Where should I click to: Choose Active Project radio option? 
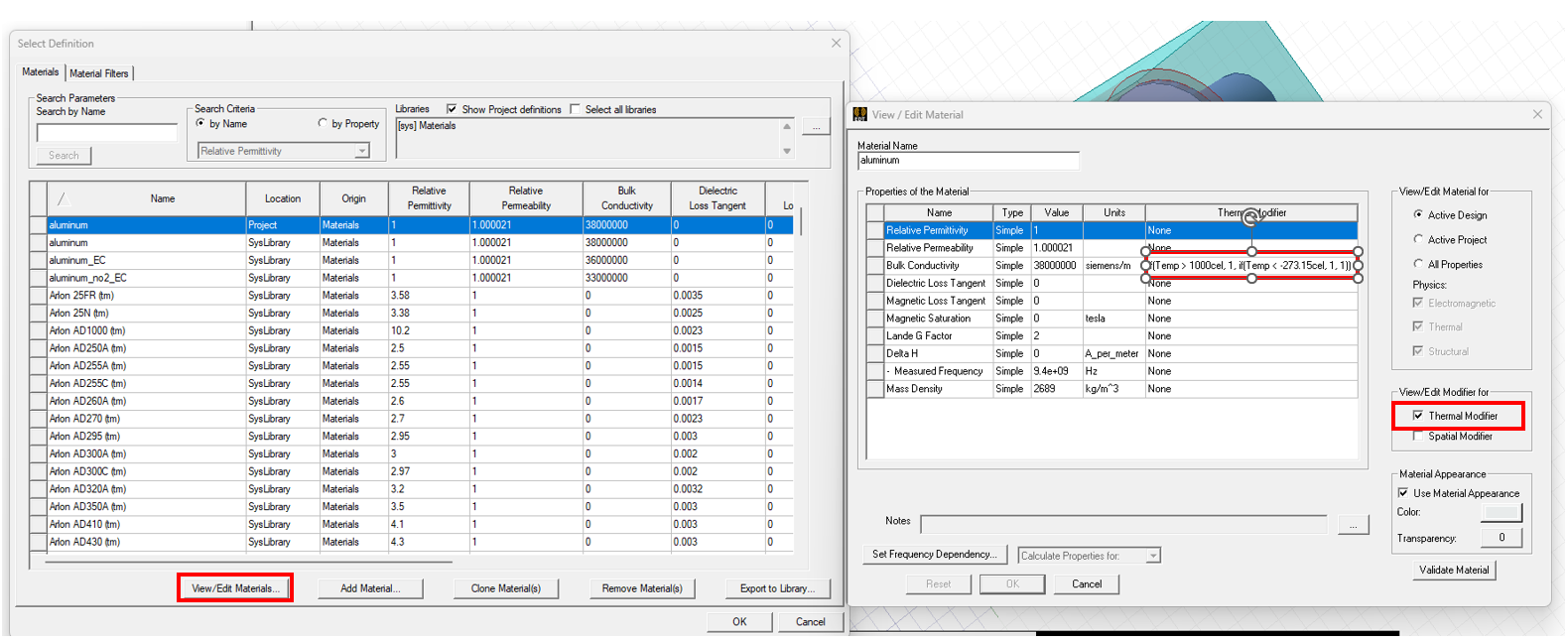pyautogui.click(x=1418, y=239)
